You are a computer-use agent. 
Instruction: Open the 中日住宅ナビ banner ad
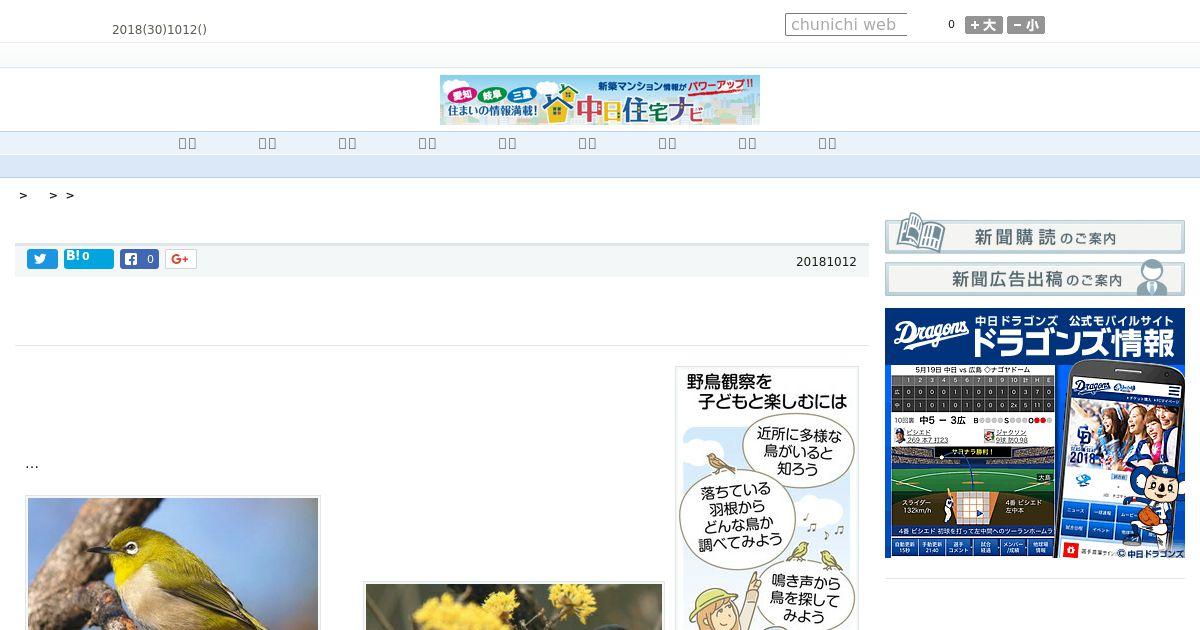pos(600,100)
